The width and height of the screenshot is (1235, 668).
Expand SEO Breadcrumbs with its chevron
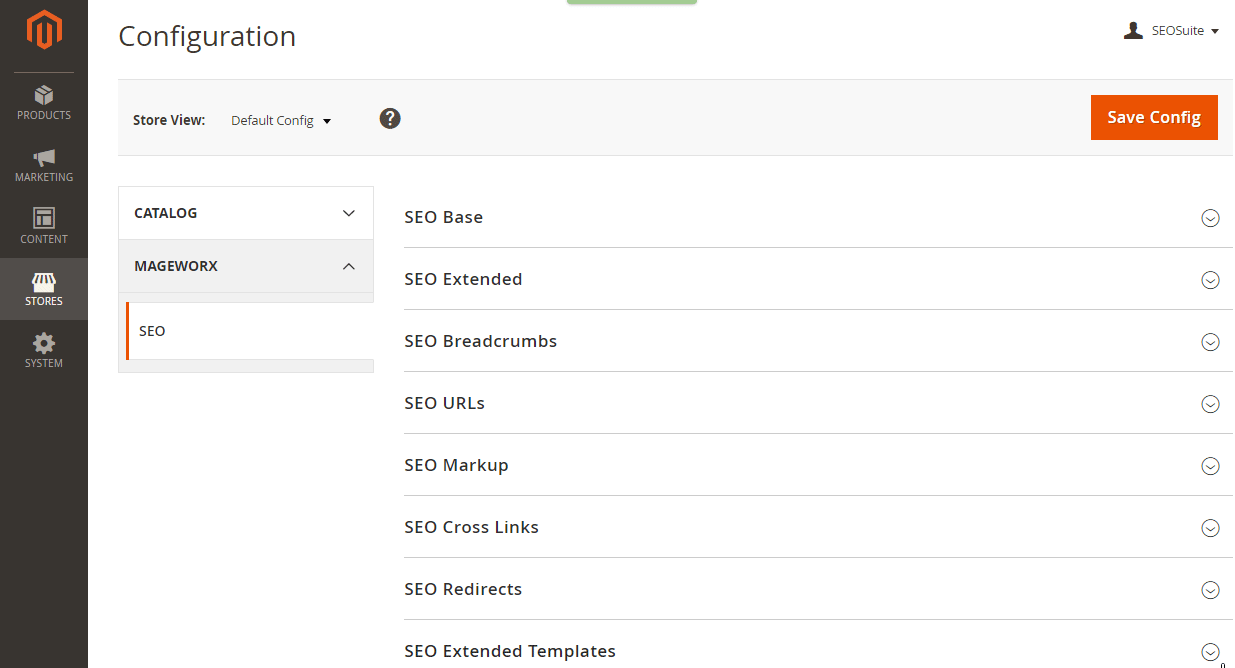pos(1210,342)
